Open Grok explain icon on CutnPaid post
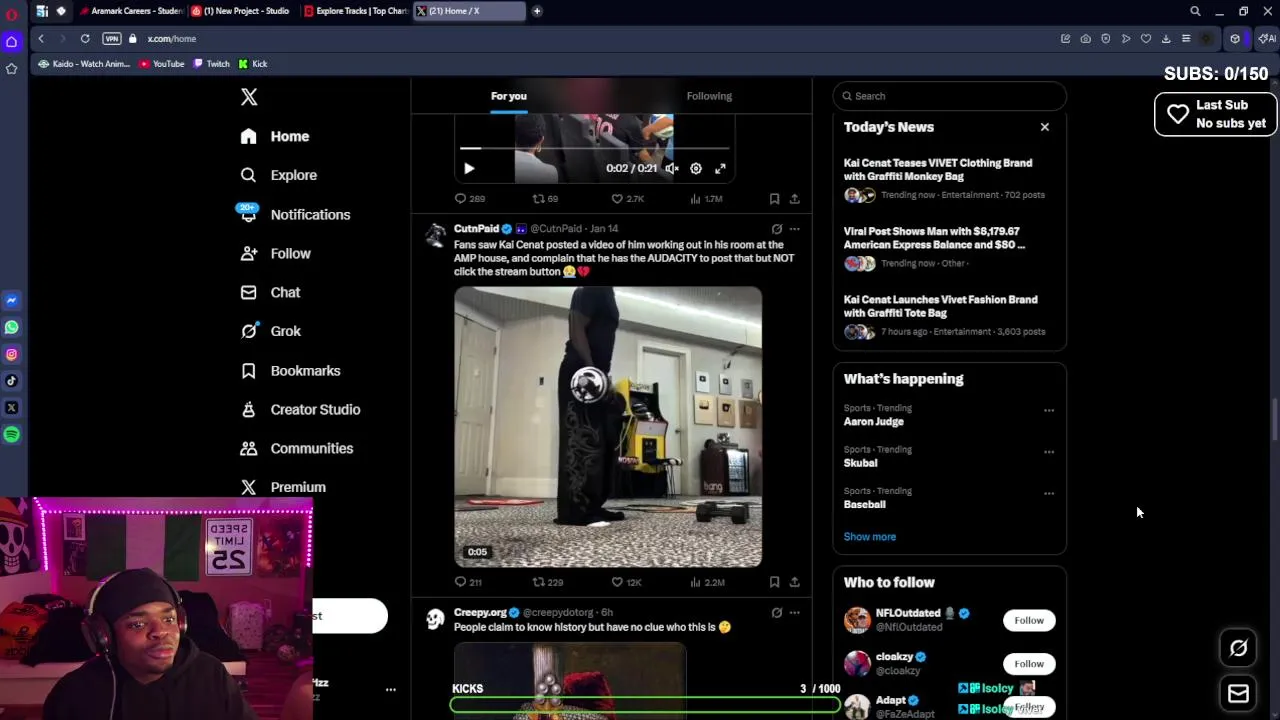Image resolution: width=1280 pixels, height=720 pixels. click(x=776, y=229)
